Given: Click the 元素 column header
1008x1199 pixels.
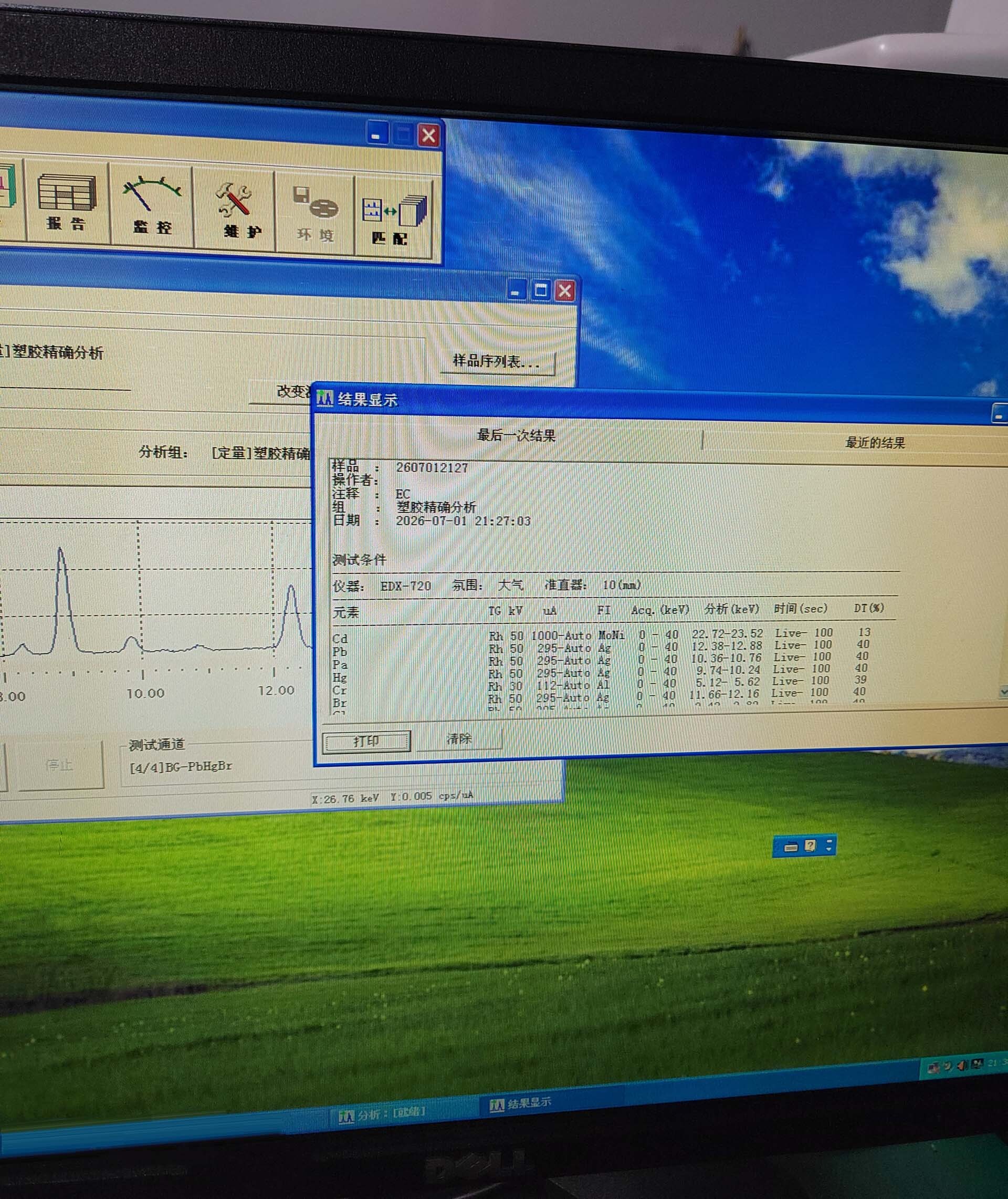Looking at the screenshot, I should point(346,613).
